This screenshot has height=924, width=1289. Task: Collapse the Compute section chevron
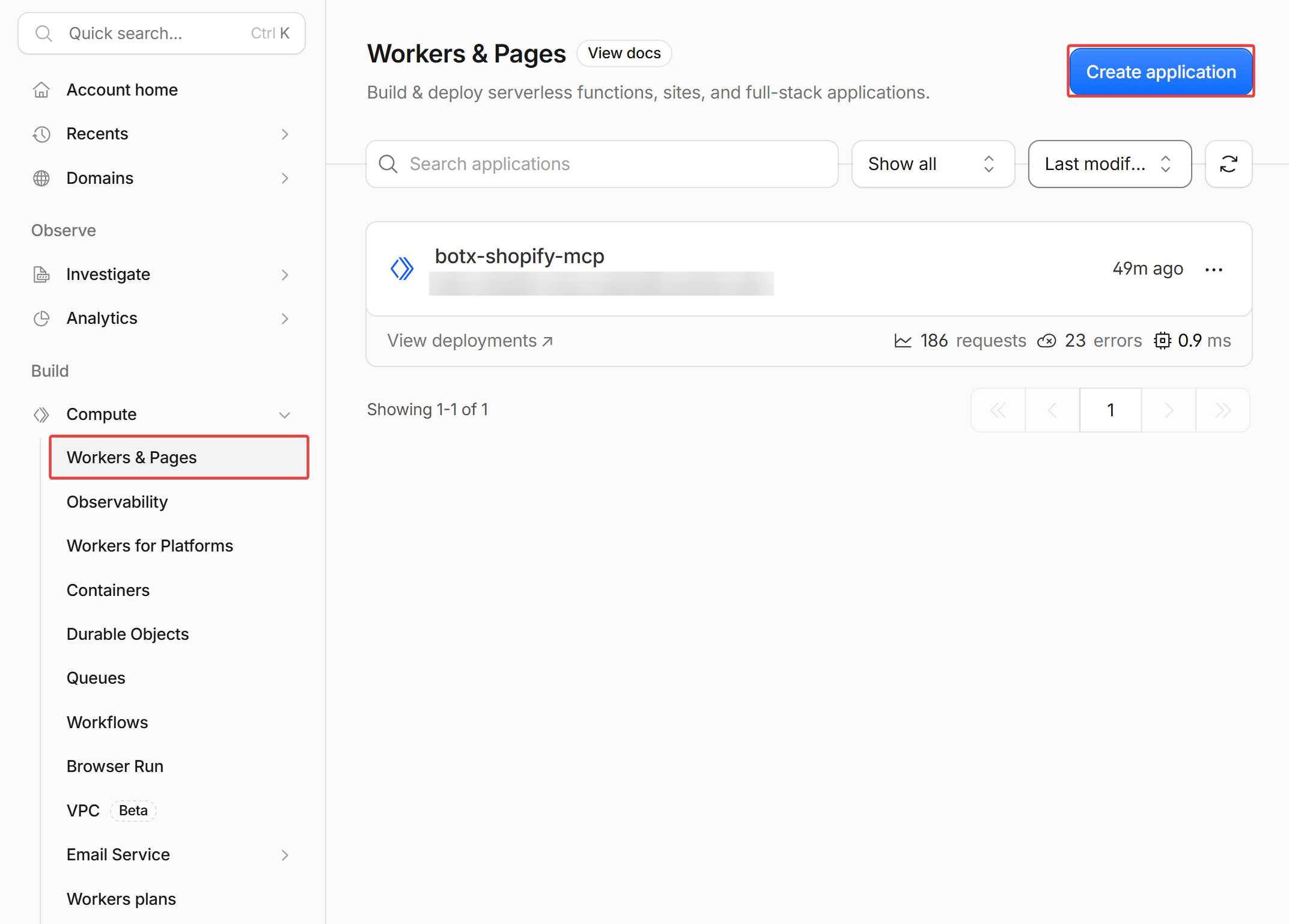pyautogui.click(x=285, y=415)
